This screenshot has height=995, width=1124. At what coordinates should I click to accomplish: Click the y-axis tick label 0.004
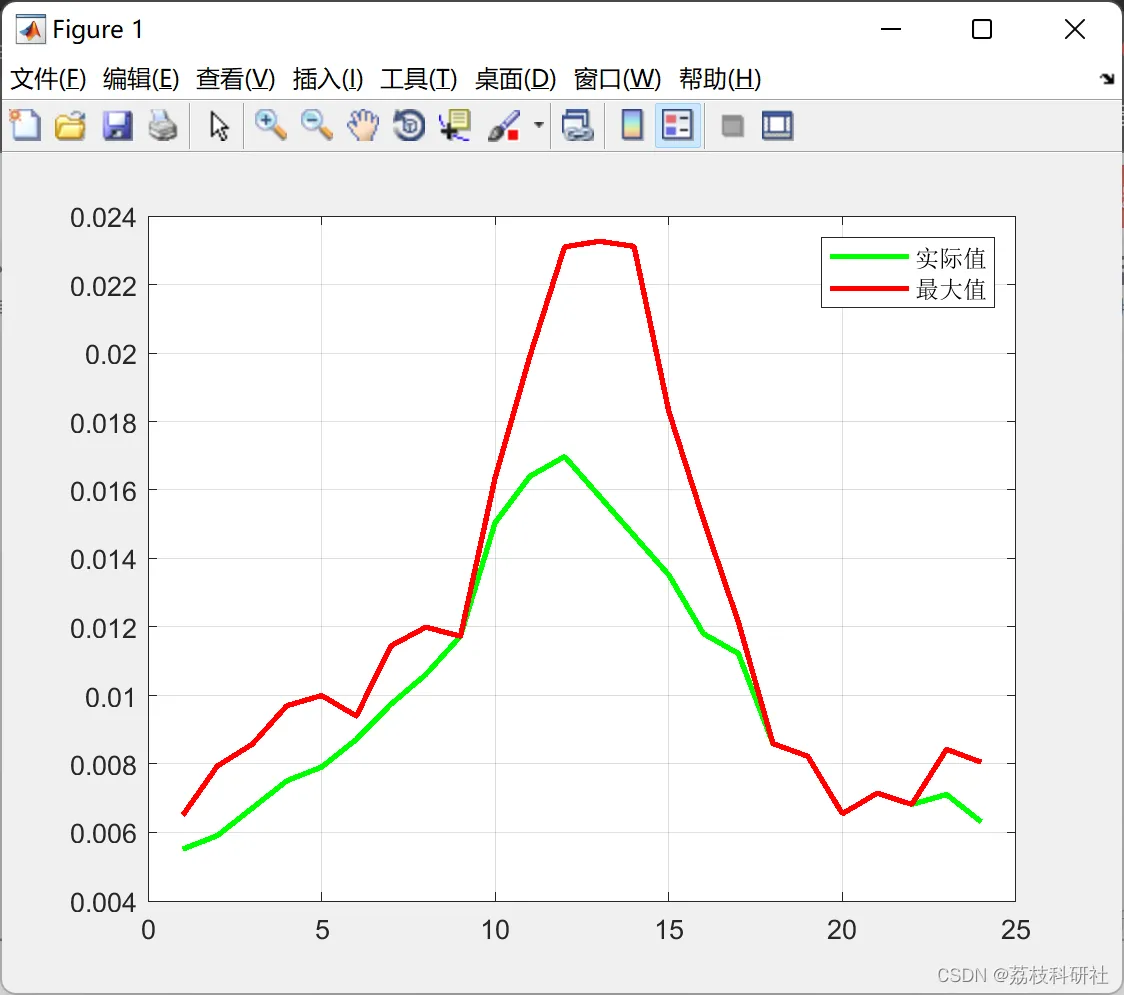pyautogui.click(x=103, y=903)
